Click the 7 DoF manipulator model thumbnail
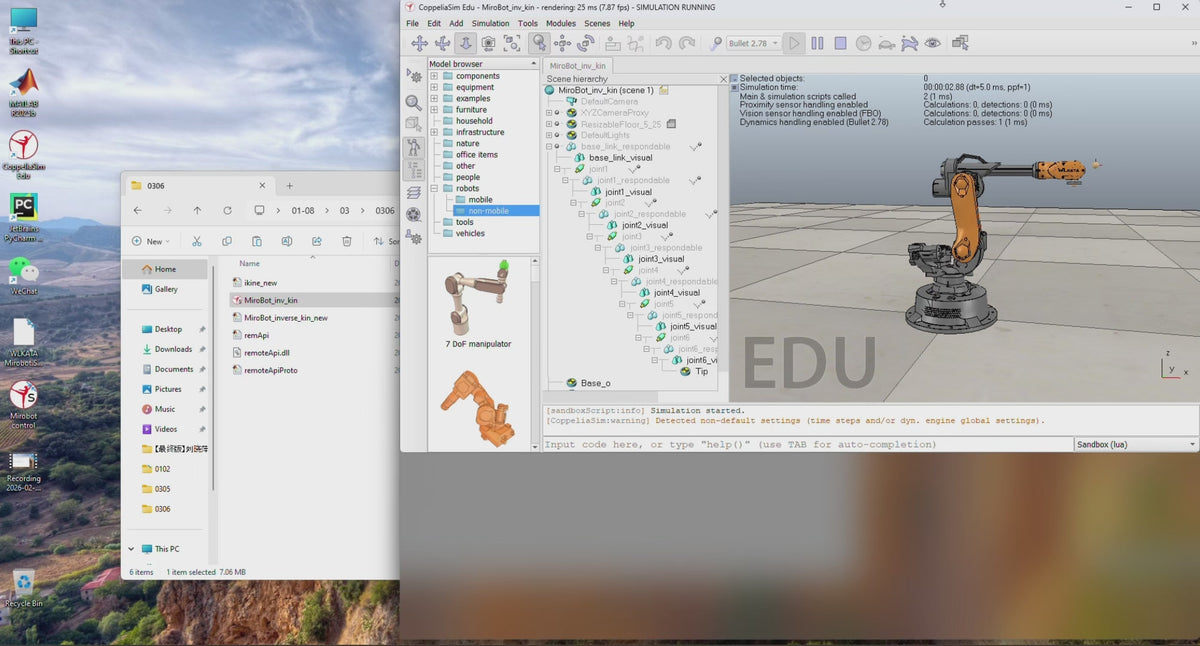Screen dimensions: 1200x646 [x=478, y=302]
